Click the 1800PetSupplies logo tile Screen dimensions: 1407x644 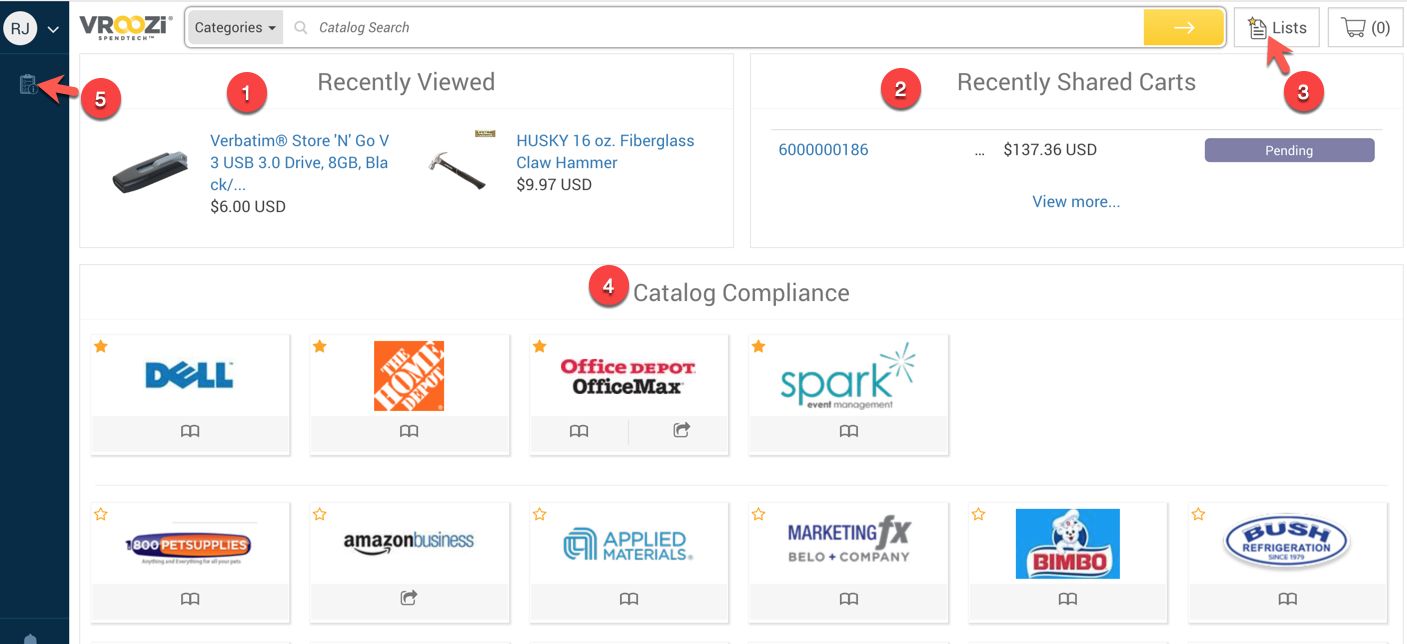190,545
